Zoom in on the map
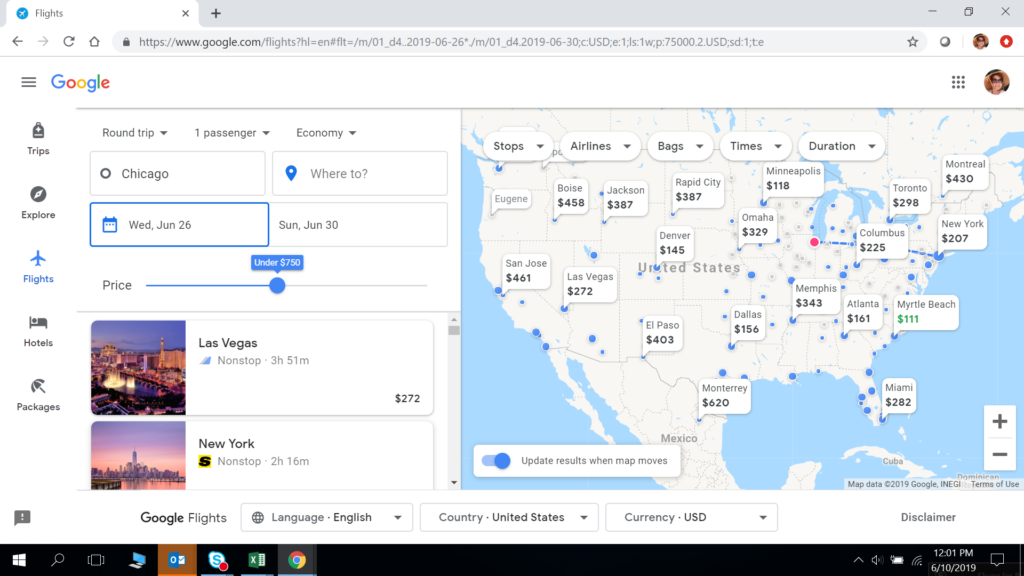Viewport: 1024px width, 576px height. coord(999,421)
